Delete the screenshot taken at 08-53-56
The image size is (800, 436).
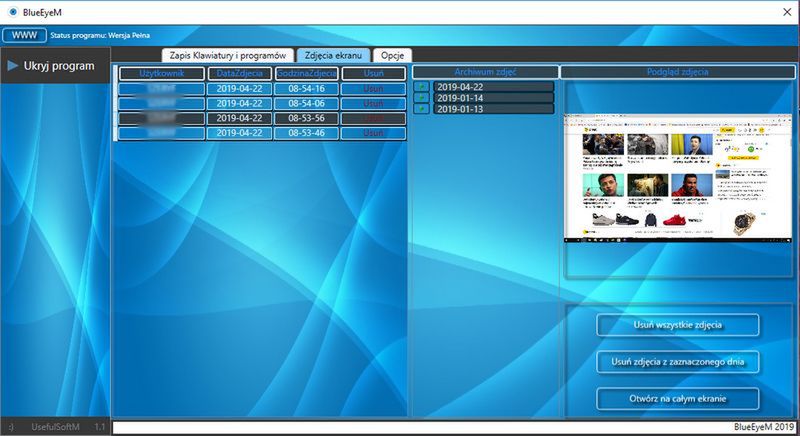[x=373, y=118]
